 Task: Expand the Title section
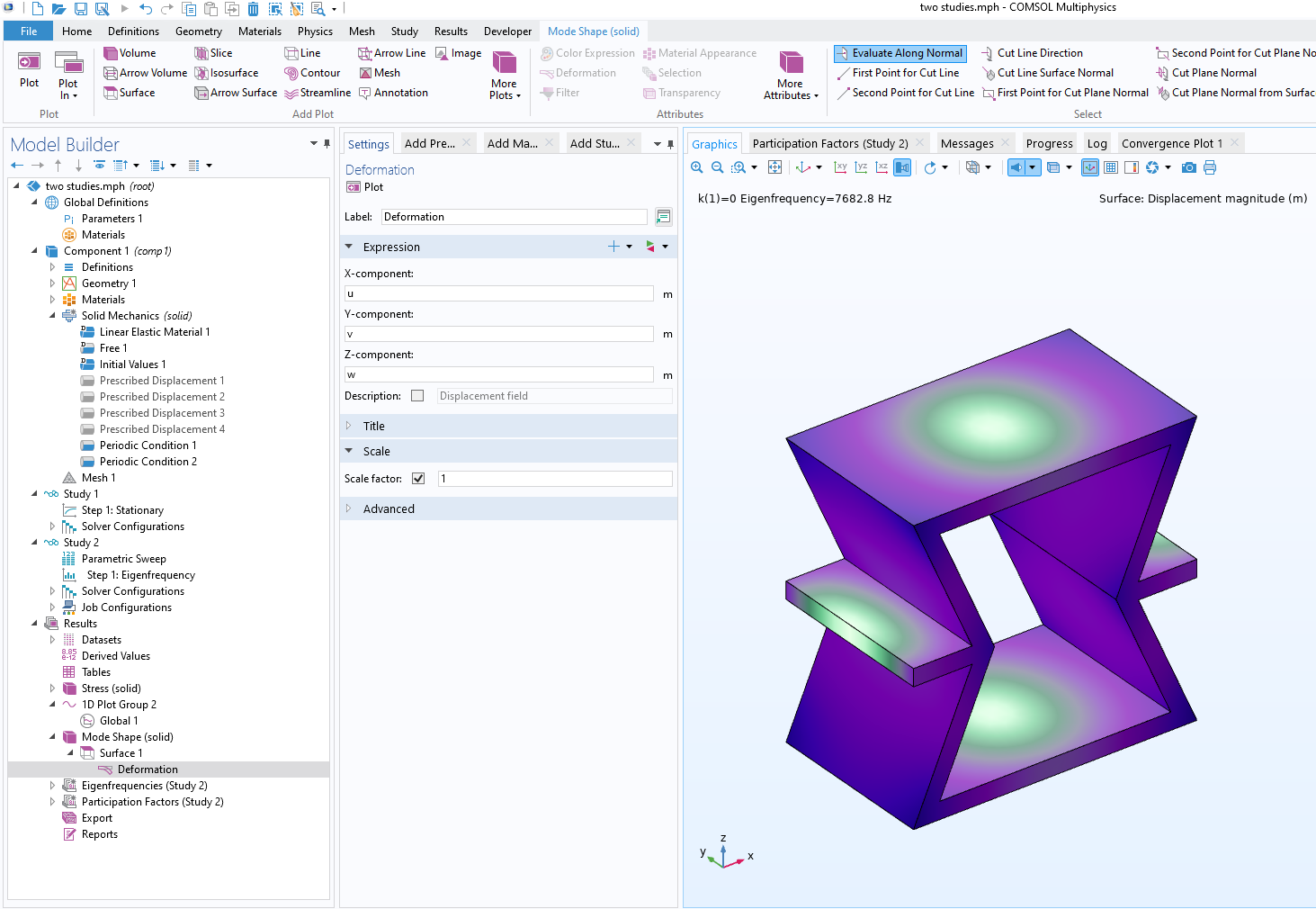(x=373, y=427)
